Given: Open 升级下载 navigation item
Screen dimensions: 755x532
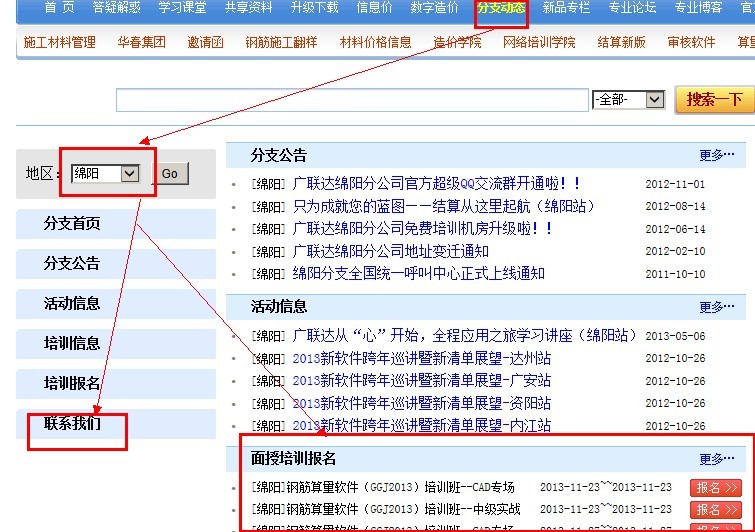Looking at the screenshot, I should coord(314,7).
